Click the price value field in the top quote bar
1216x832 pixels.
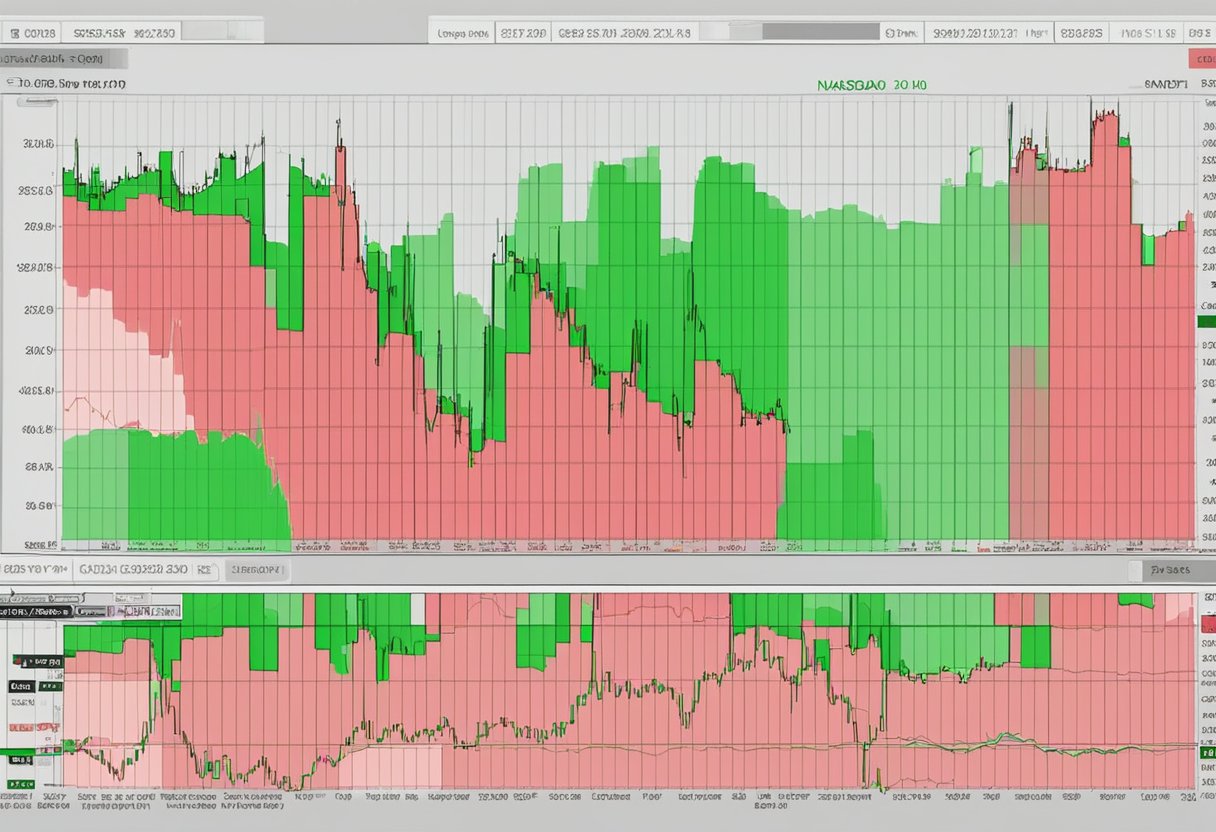[95, 30]
